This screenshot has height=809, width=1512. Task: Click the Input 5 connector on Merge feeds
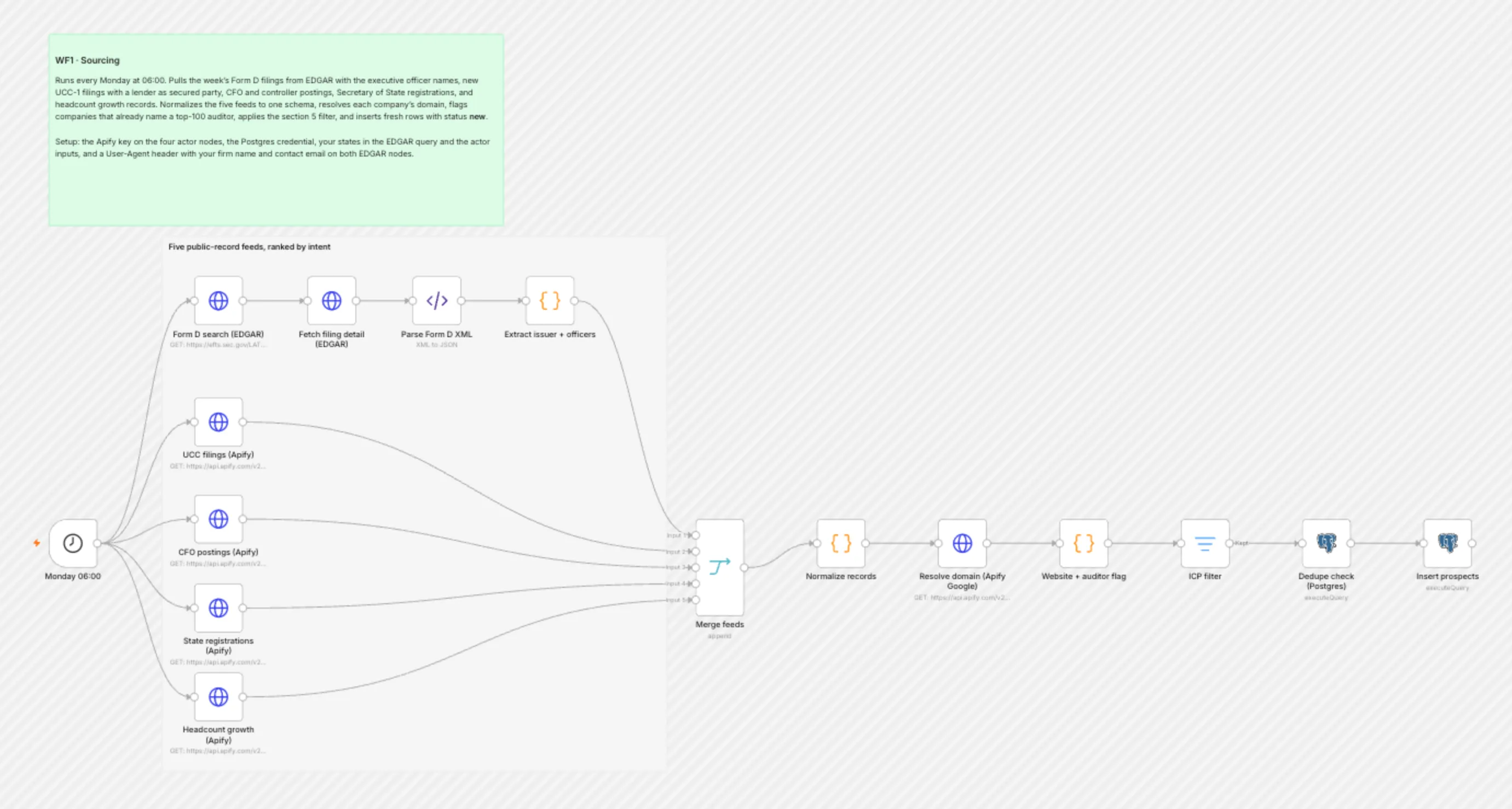[x=696, y=599]
